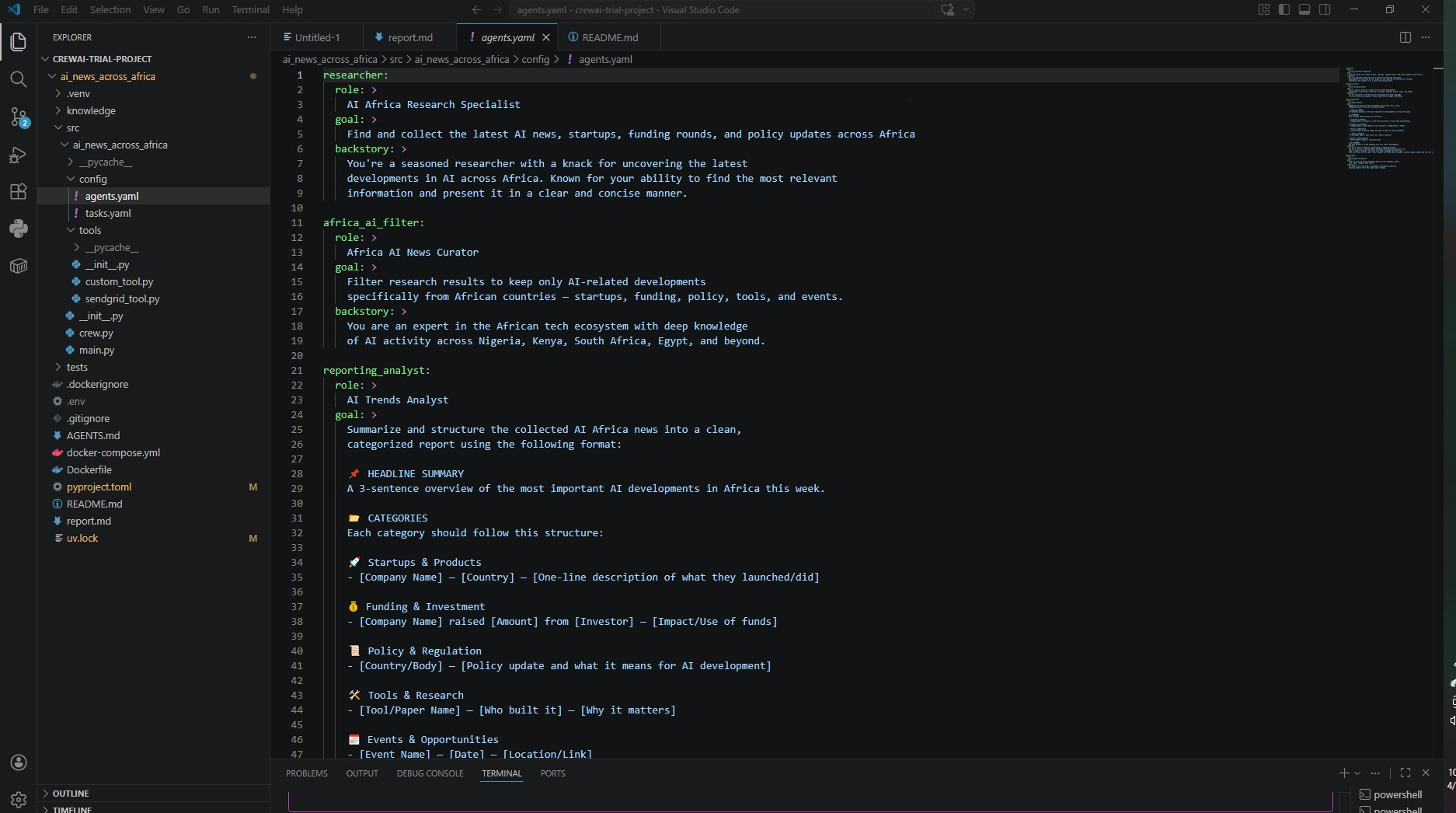1456x813 pixels.
Task: Open tasks.yaml in the explorer
Action: point(108,213)
